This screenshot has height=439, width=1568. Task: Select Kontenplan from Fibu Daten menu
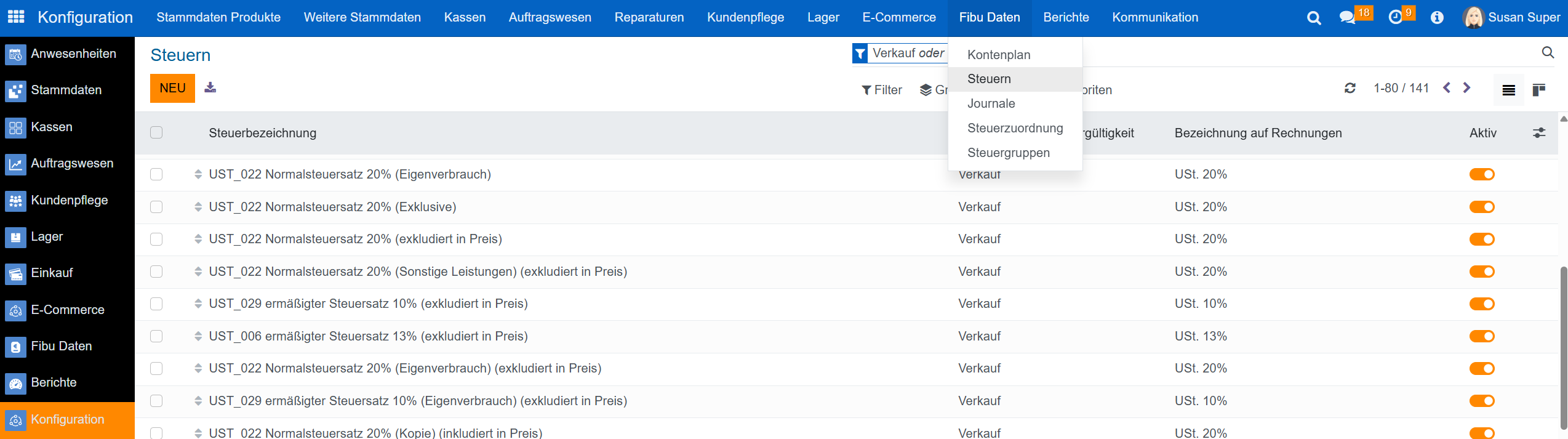pos(999,55)
